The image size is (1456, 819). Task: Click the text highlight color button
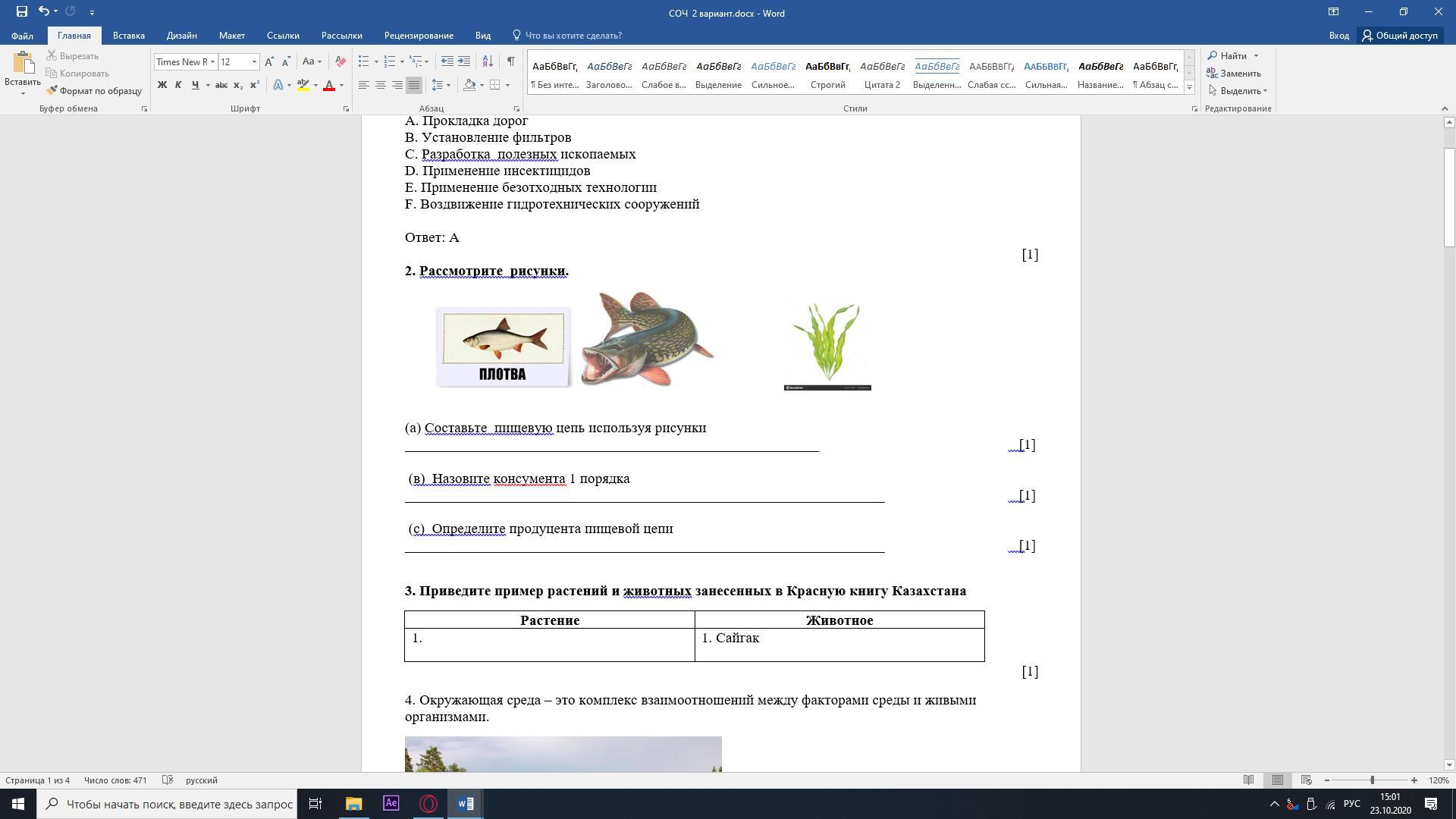[303, 85]
